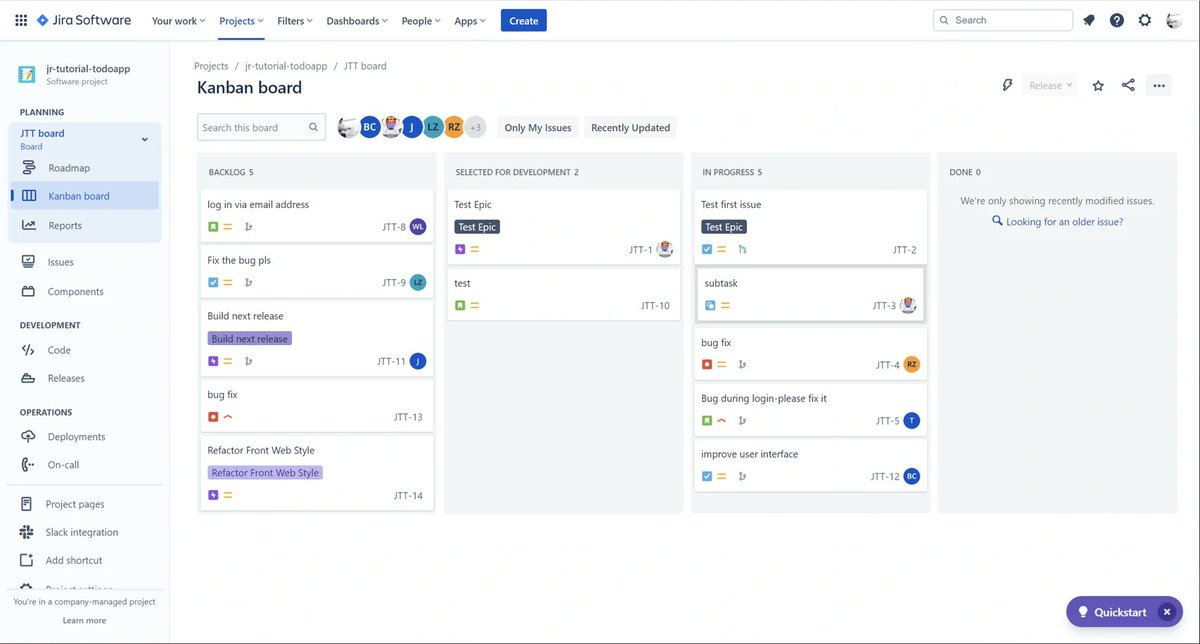Screen dimensions: 1200x644
Task: Star this Kanban board
Action: pyautogui.click(x=1098, y=85)
